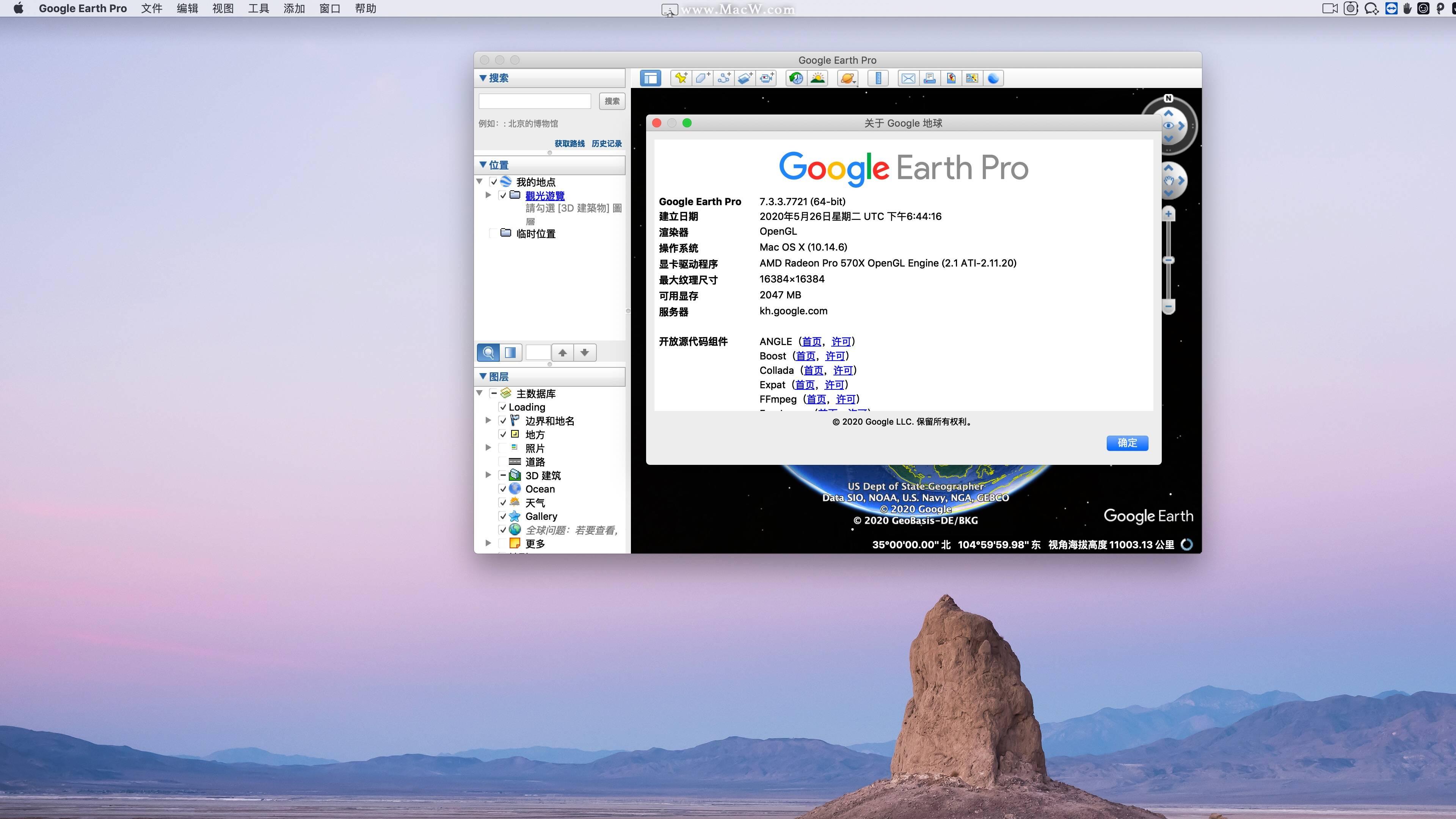Print the current view
1456x819 pixels.
tap(929, 78)
